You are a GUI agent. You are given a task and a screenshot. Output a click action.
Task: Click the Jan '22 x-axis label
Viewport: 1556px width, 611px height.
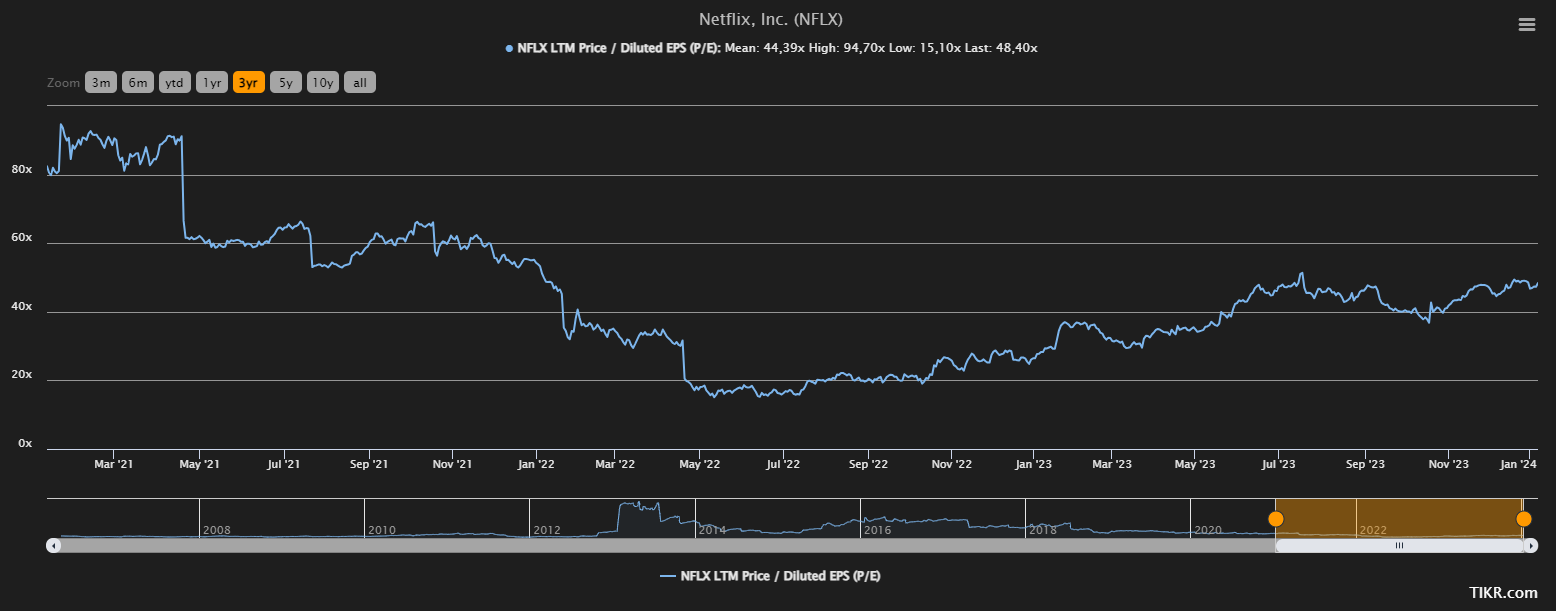(536, 464)
